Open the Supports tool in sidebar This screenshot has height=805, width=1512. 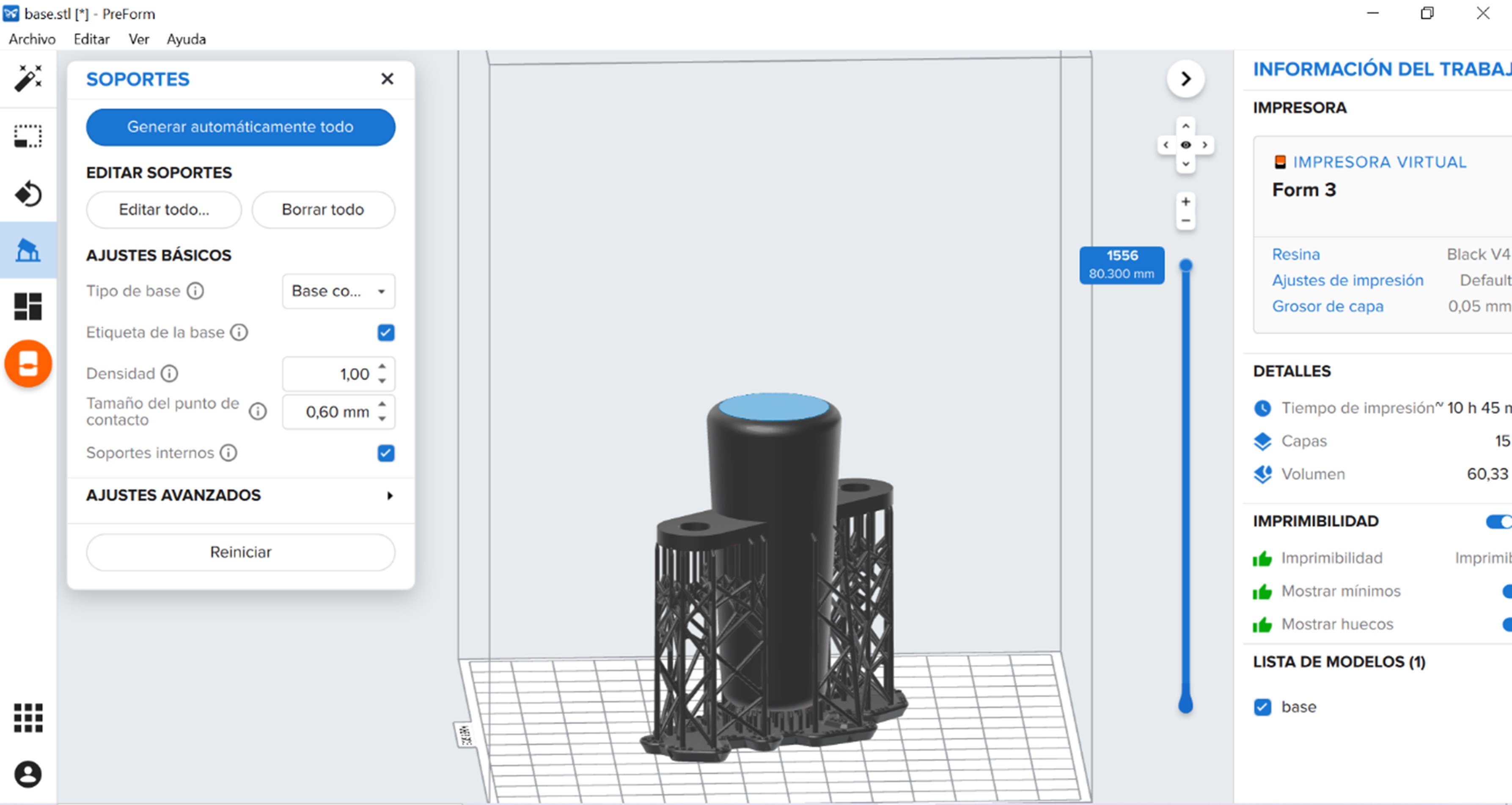tap(27, 250)
